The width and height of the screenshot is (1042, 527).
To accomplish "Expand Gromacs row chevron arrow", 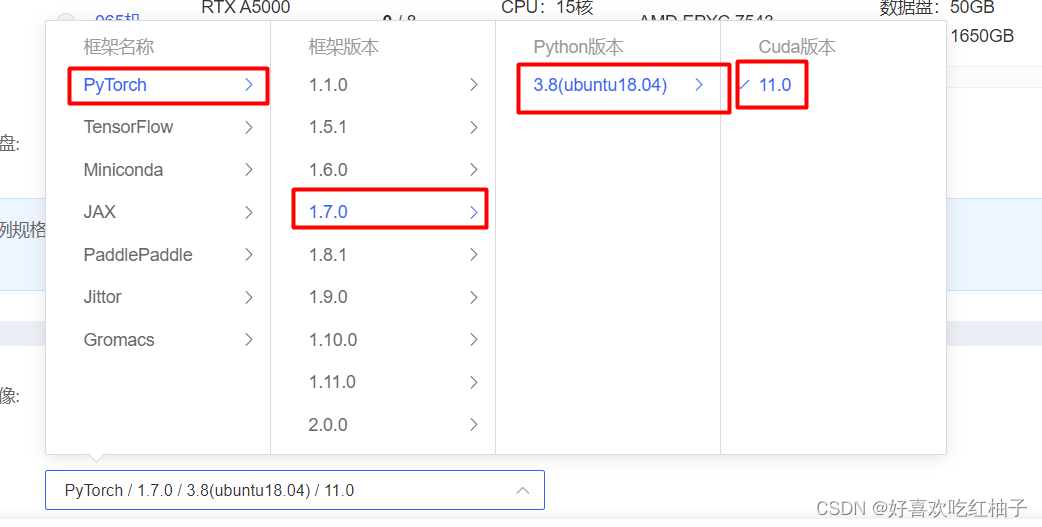I will click(x=249, y=340).
